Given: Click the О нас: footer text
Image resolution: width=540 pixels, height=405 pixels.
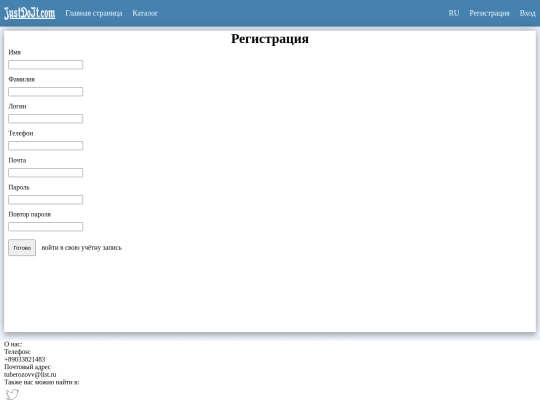Looking at the screenshot, I should coord(13,344).
